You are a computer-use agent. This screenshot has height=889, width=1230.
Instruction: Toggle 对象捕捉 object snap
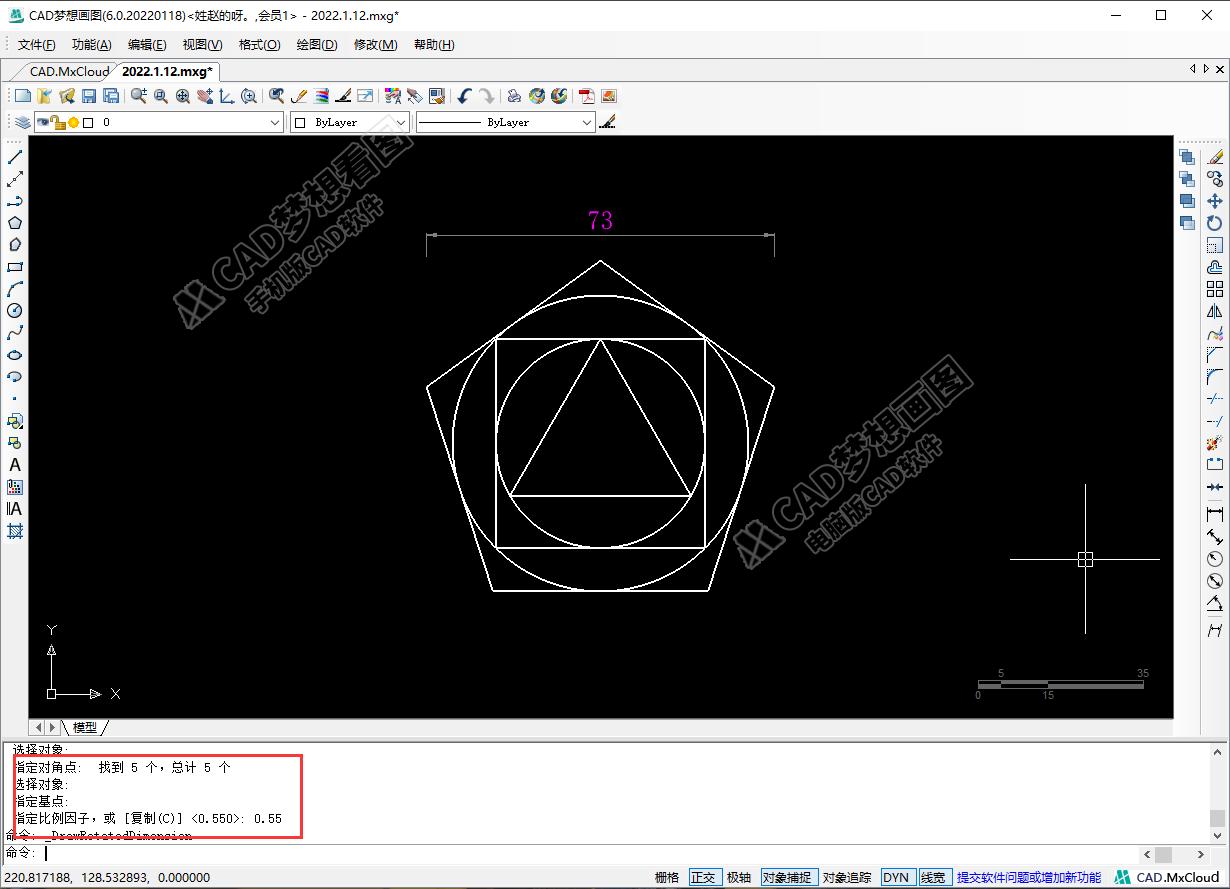point(789,877)
